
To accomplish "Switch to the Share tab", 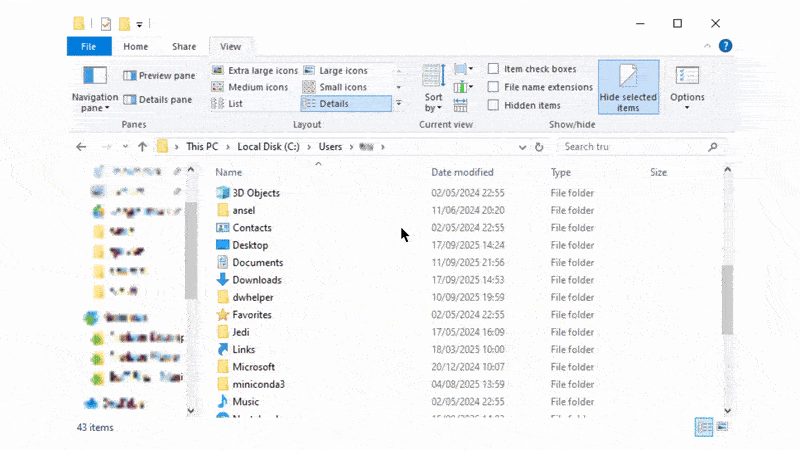I will tap(184, 46).
